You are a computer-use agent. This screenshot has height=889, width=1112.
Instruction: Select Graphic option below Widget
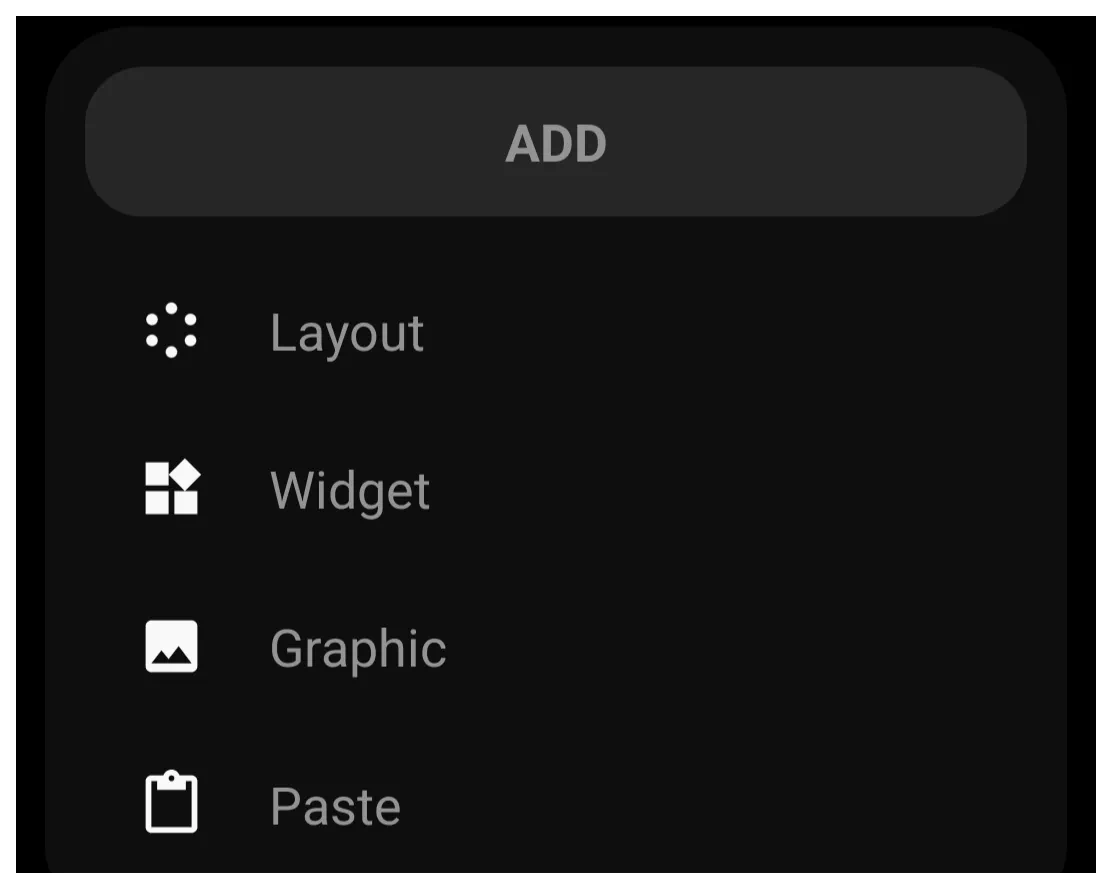[x=556, y=647]
